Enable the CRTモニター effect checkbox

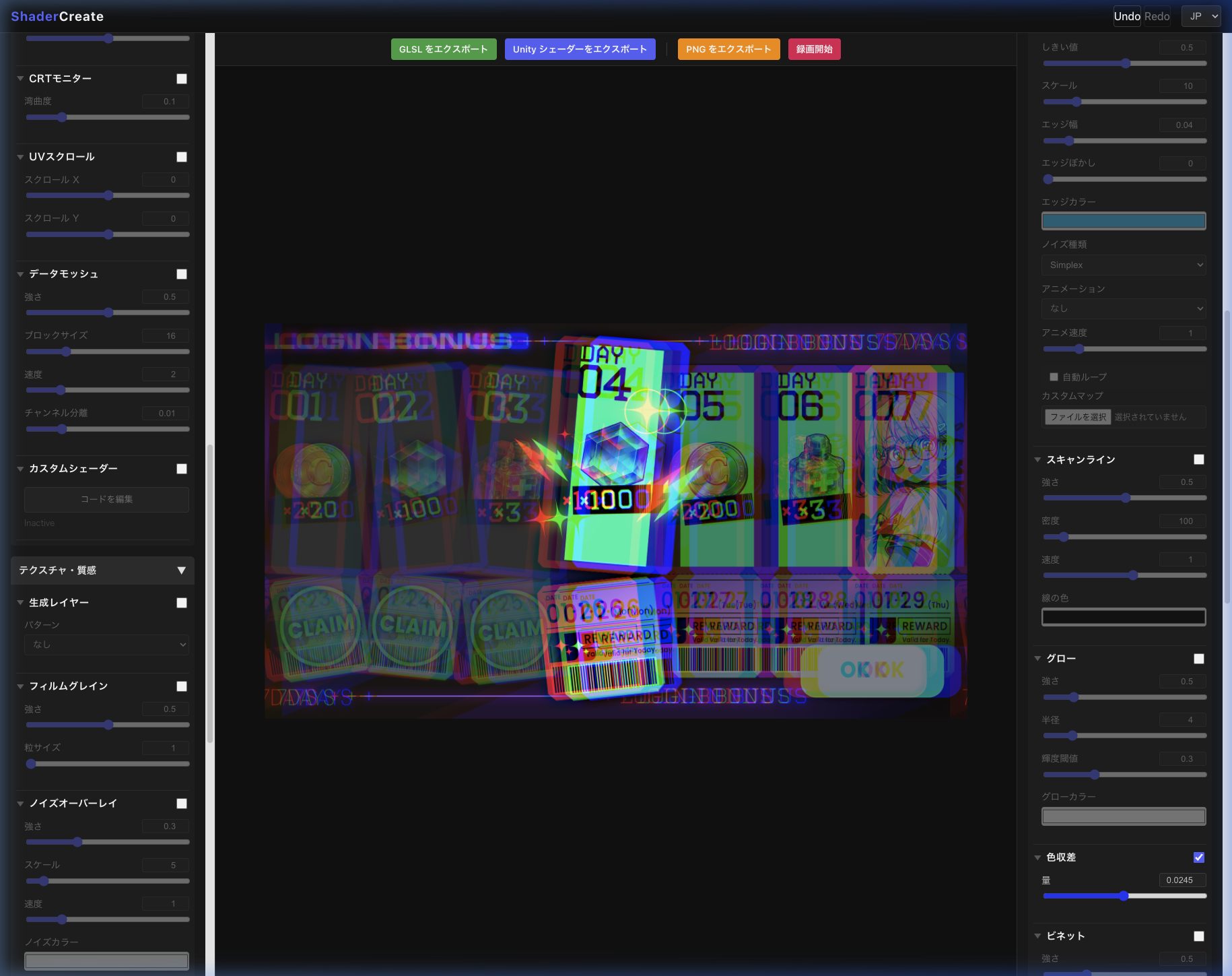182,79
